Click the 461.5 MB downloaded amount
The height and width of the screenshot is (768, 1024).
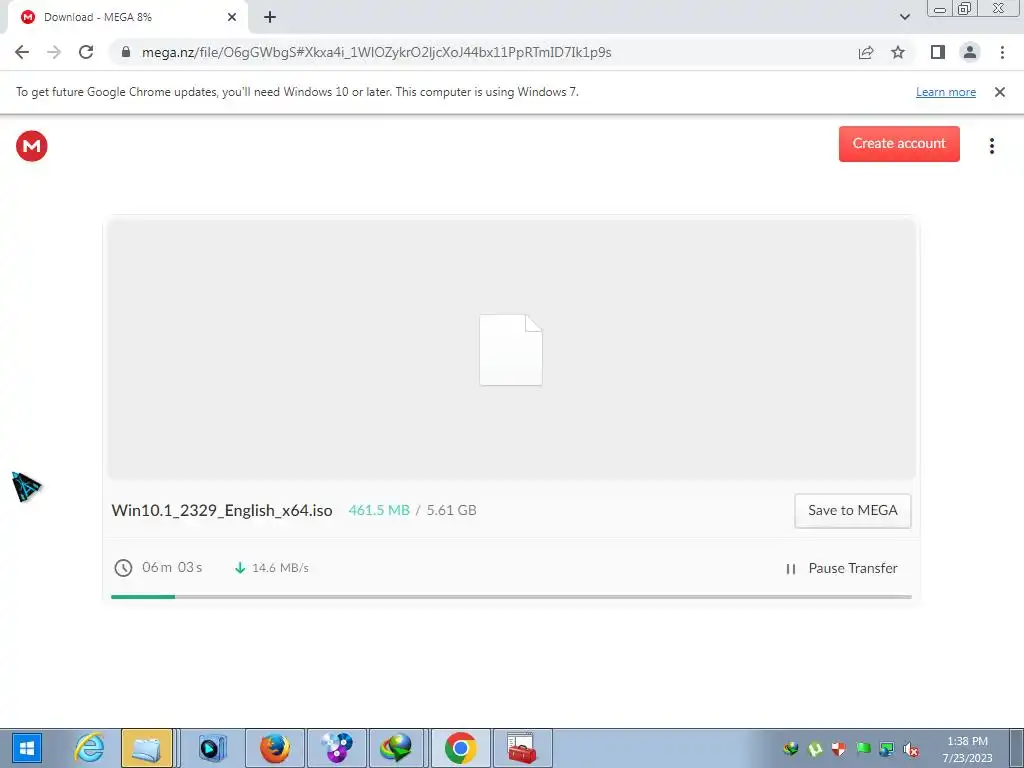pos(379,510)
